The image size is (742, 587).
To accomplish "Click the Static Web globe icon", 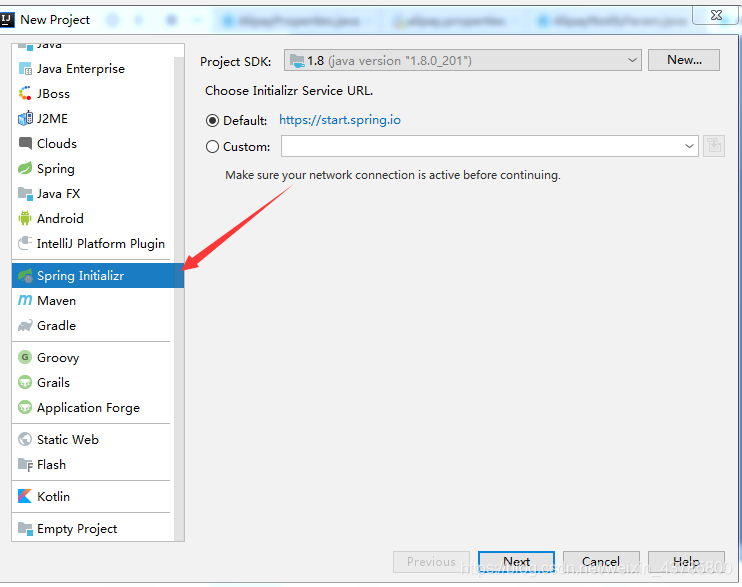I will click(25, 439).
